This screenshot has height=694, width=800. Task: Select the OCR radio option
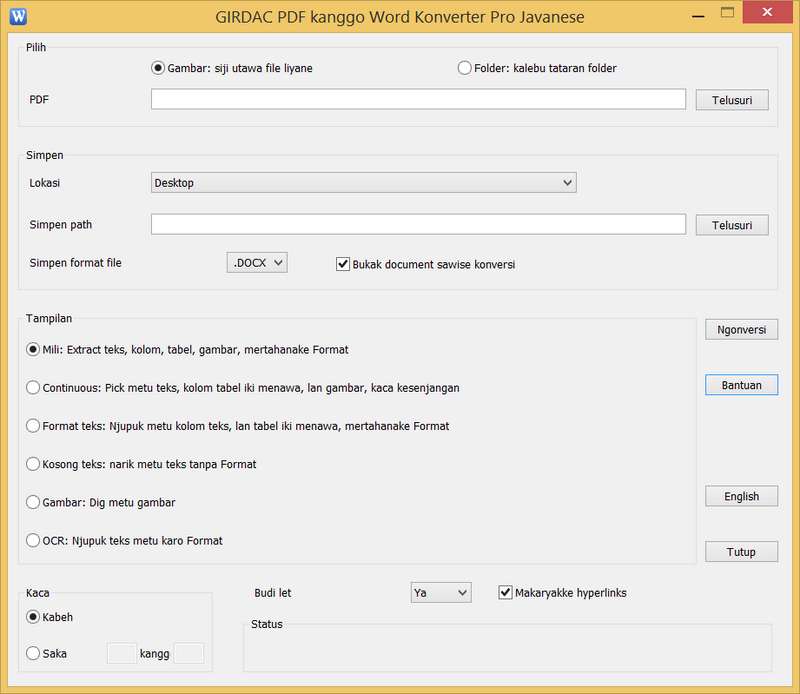point(34,541)
